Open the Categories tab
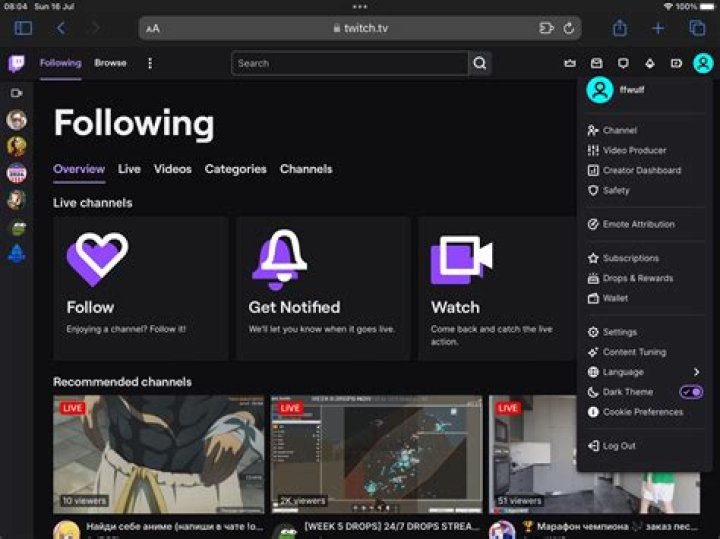720x539 pixels. (x=235, y=169)
